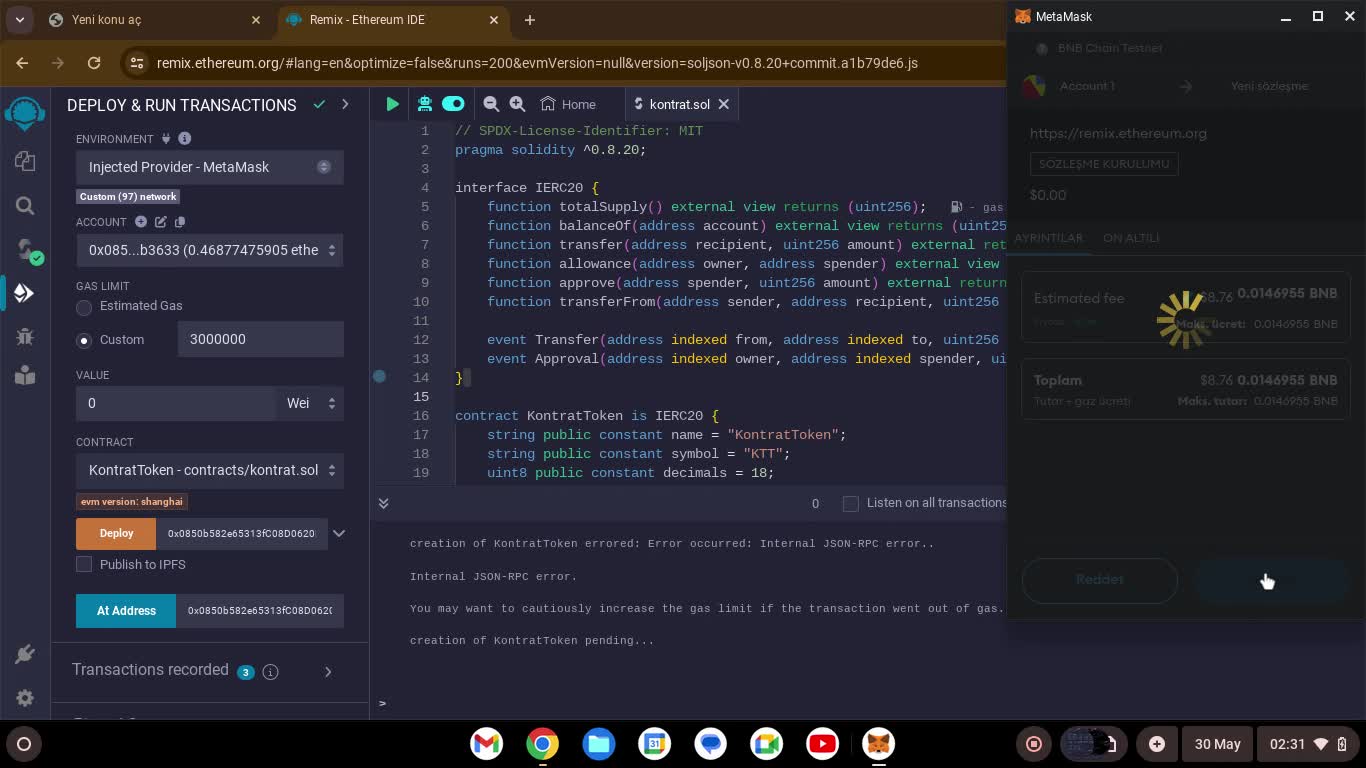Open the Debugger bug icon
1366x768 pixels.
[25, 337]
